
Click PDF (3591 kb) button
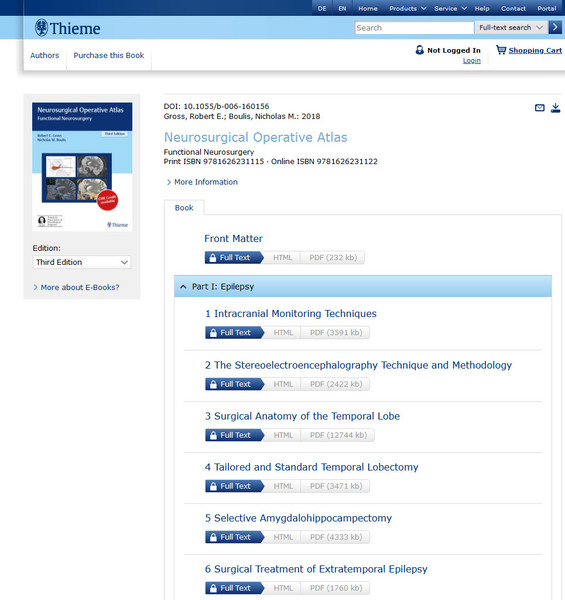(336, 333)
